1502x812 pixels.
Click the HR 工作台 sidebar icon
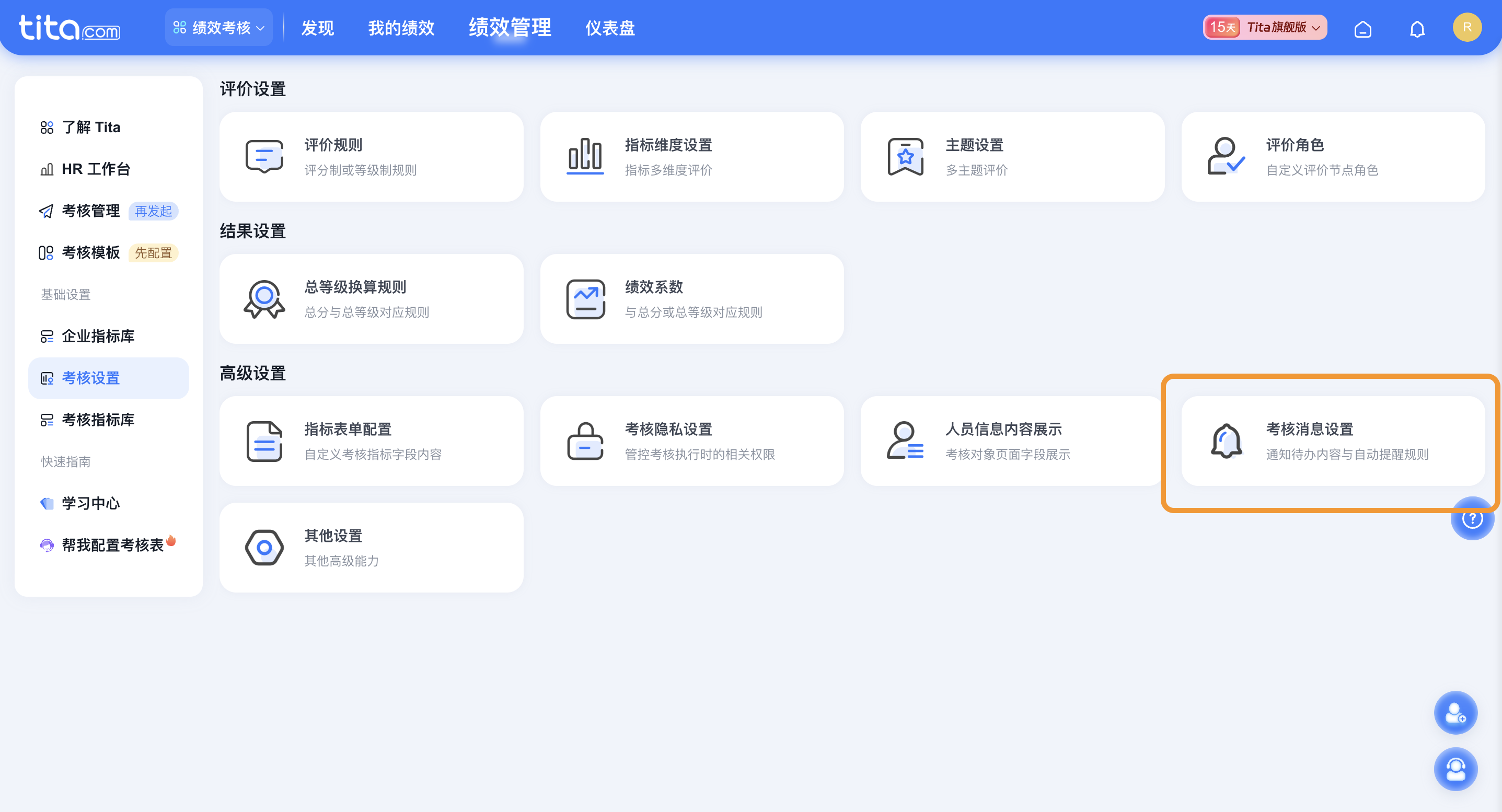tap(47, 168)
